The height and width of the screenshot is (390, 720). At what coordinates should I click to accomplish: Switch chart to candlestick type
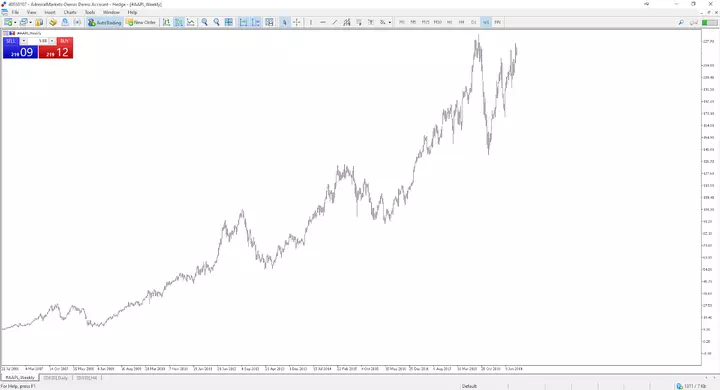point(179,22)
